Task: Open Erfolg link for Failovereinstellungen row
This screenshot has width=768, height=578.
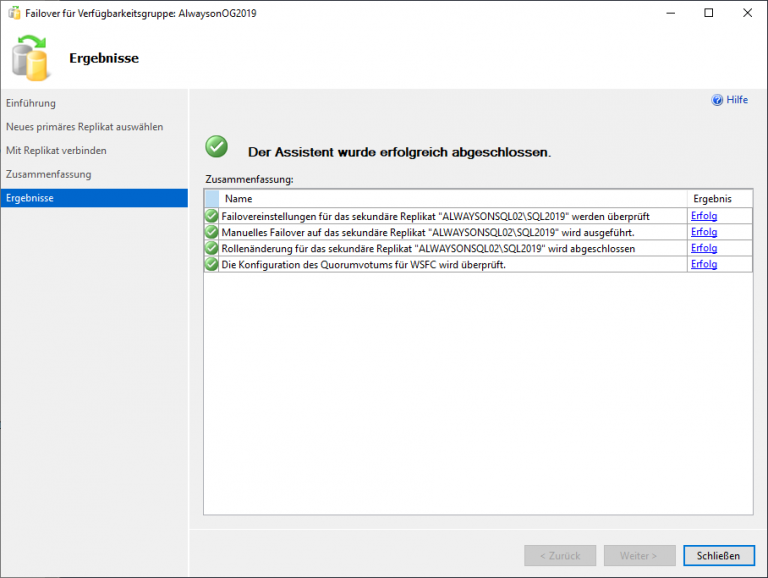Action: (704, 216)
